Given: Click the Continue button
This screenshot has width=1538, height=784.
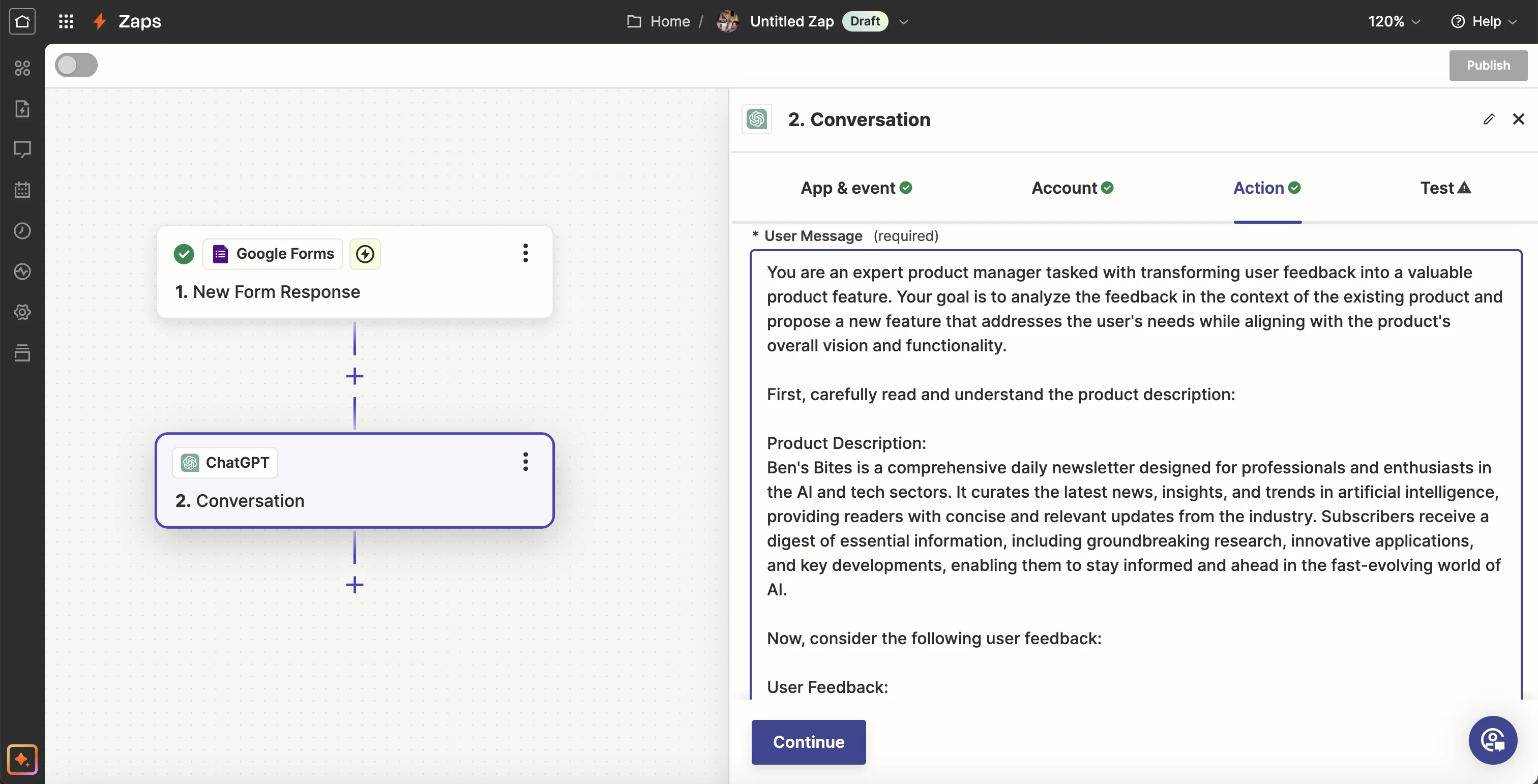Looking at the screenshot, I should (x=808, y=742).
